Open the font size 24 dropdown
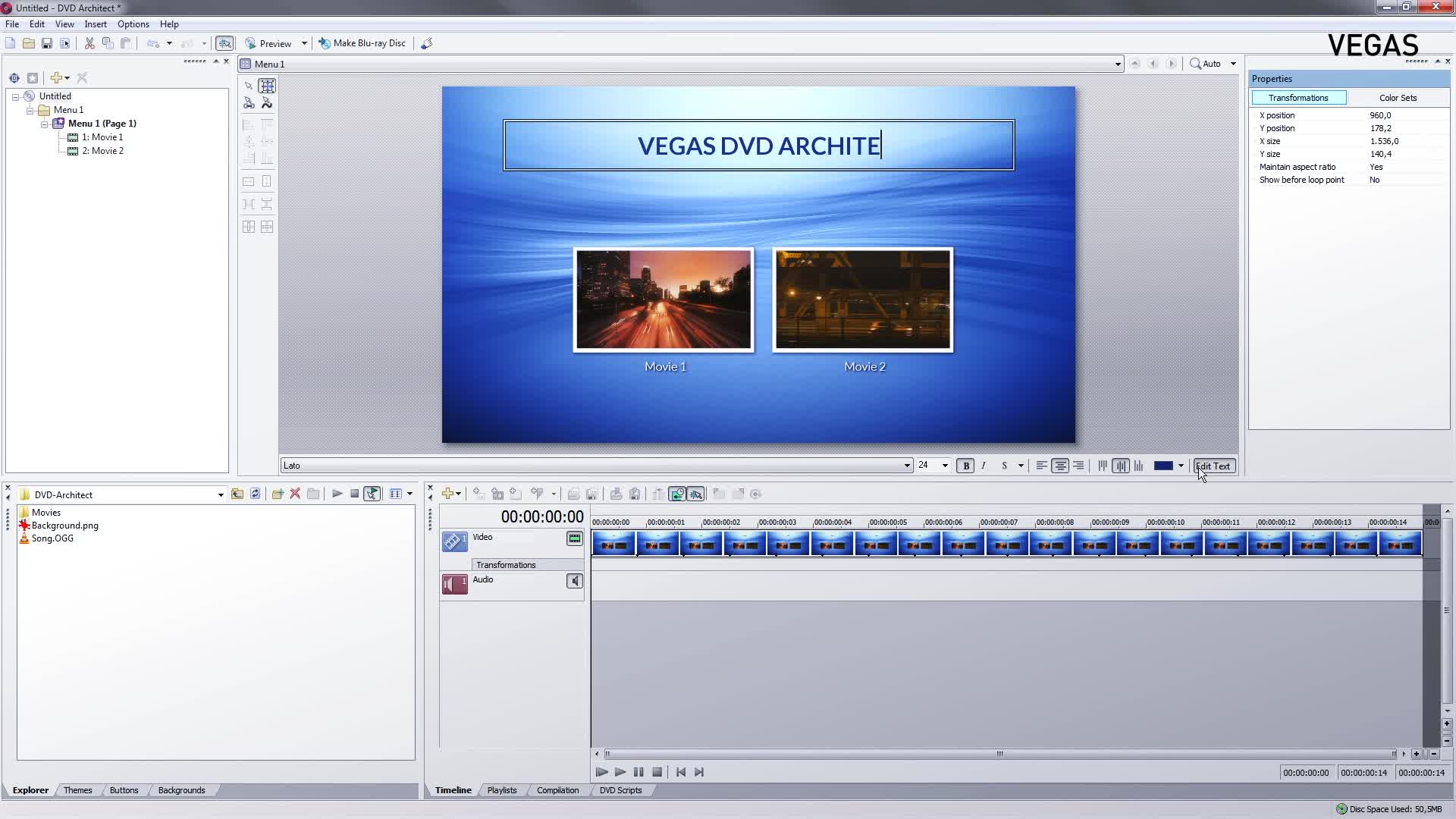Viewport: 1456px width, 819px height. (x=944, y=466)
